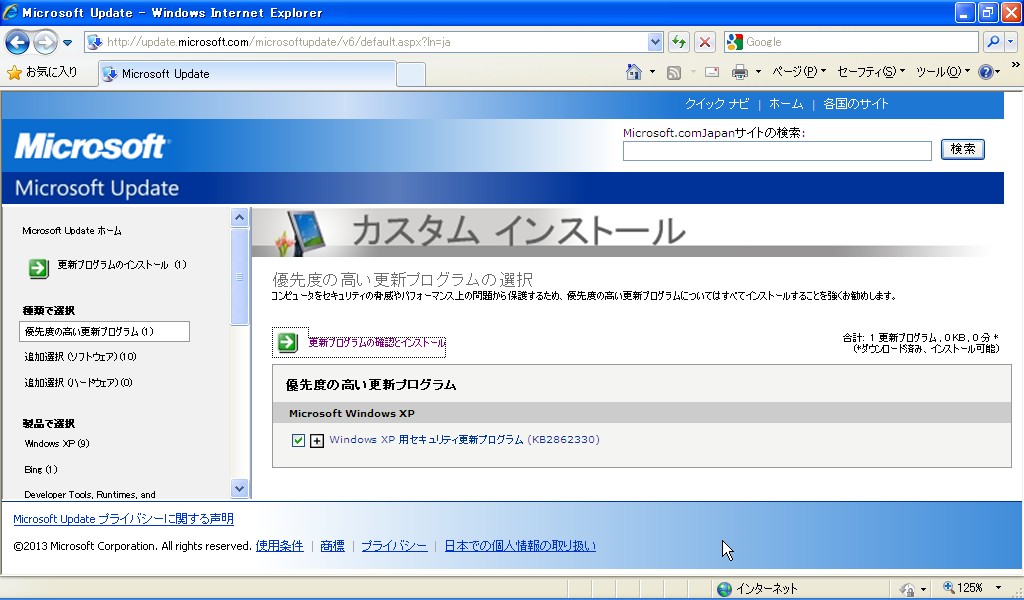Uncheck the KB2862330 security update checkbox
This screenshot has height=600, width=1024.
tap(298, 440)
